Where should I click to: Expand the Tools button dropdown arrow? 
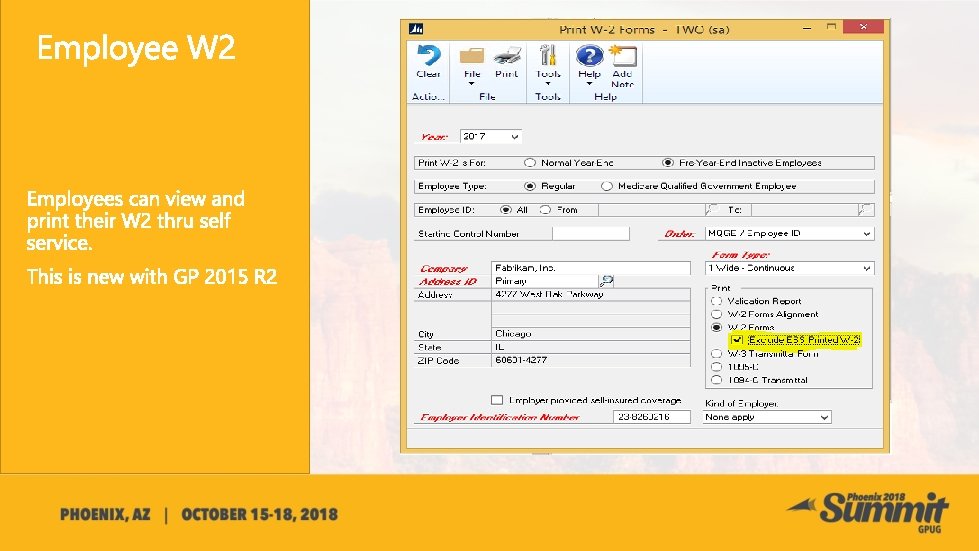coord(548,84)
